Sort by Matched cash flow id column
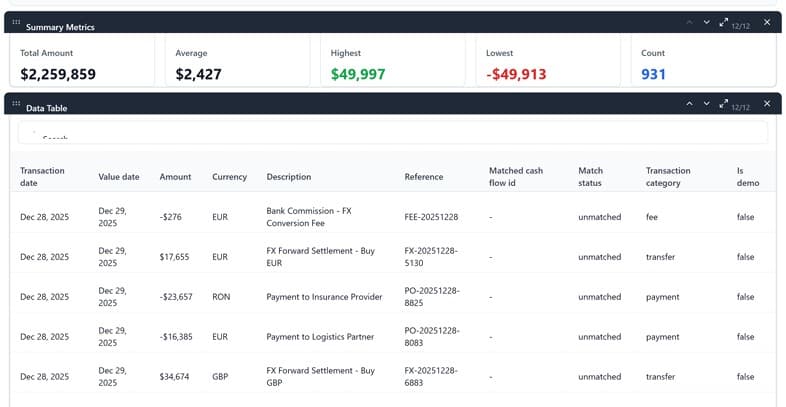This screenshot has width=786, height=407. pos(516,177)
